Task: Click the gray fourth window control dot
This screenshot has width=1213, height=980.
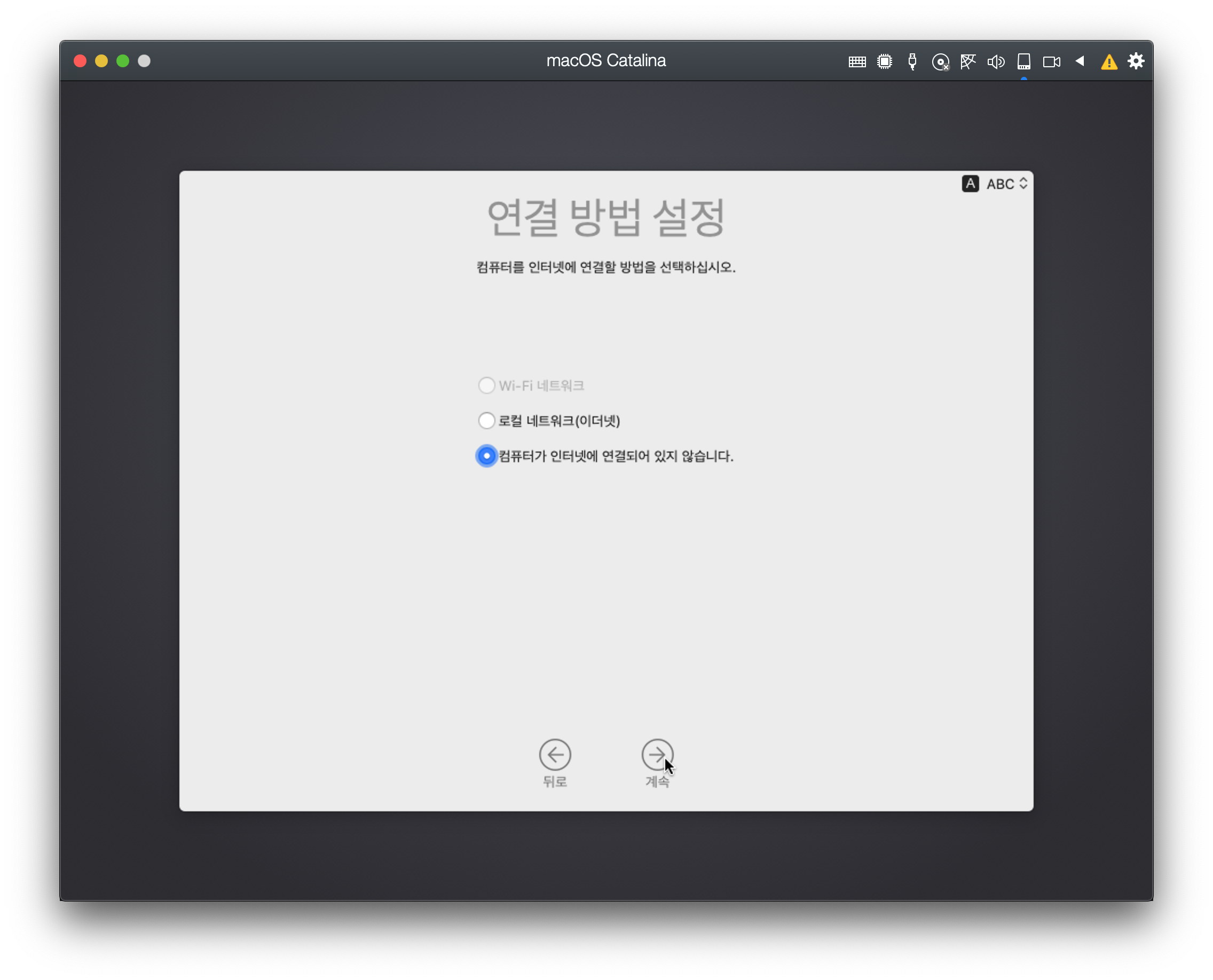Action: (144, 61)
